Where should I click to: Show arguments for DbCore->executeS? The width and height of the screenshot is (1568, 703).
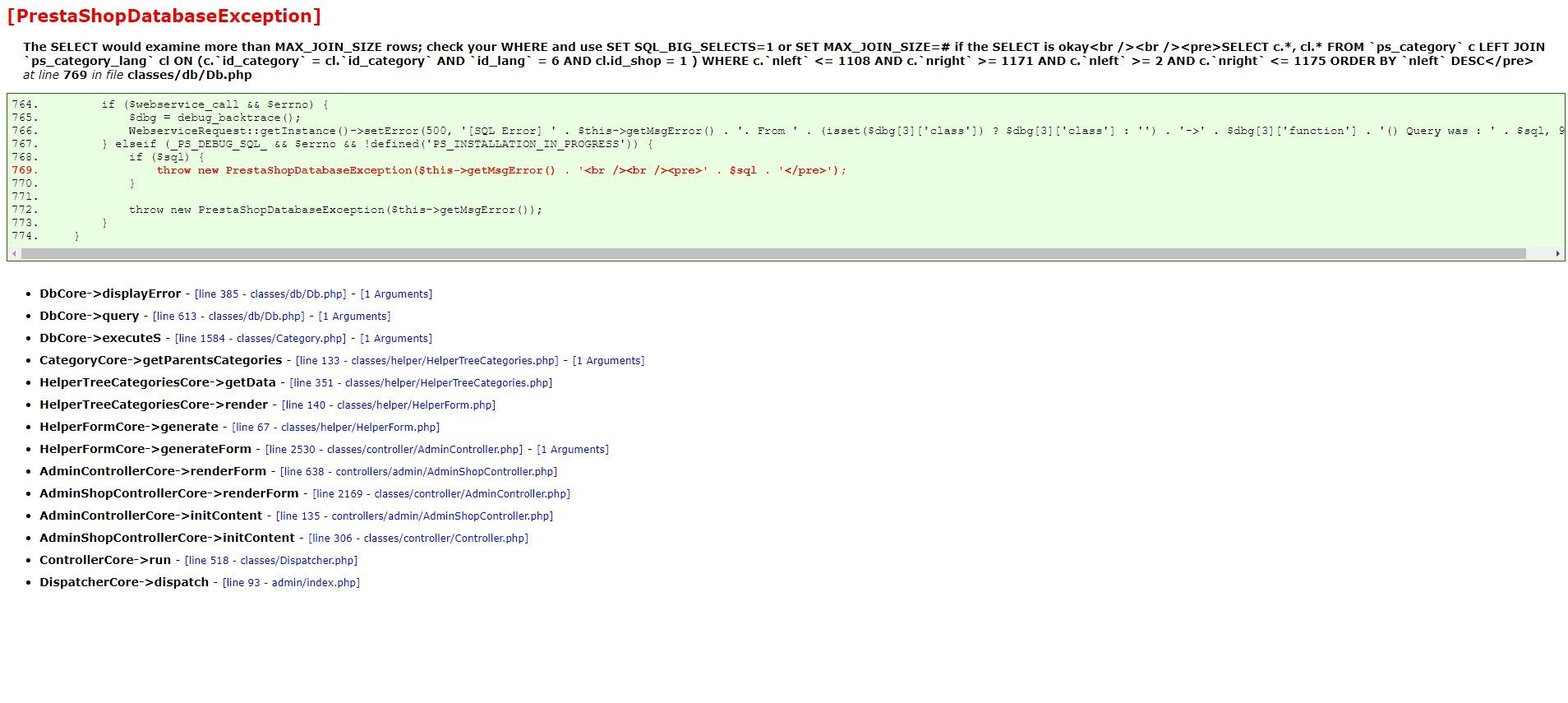coord(396,339)
